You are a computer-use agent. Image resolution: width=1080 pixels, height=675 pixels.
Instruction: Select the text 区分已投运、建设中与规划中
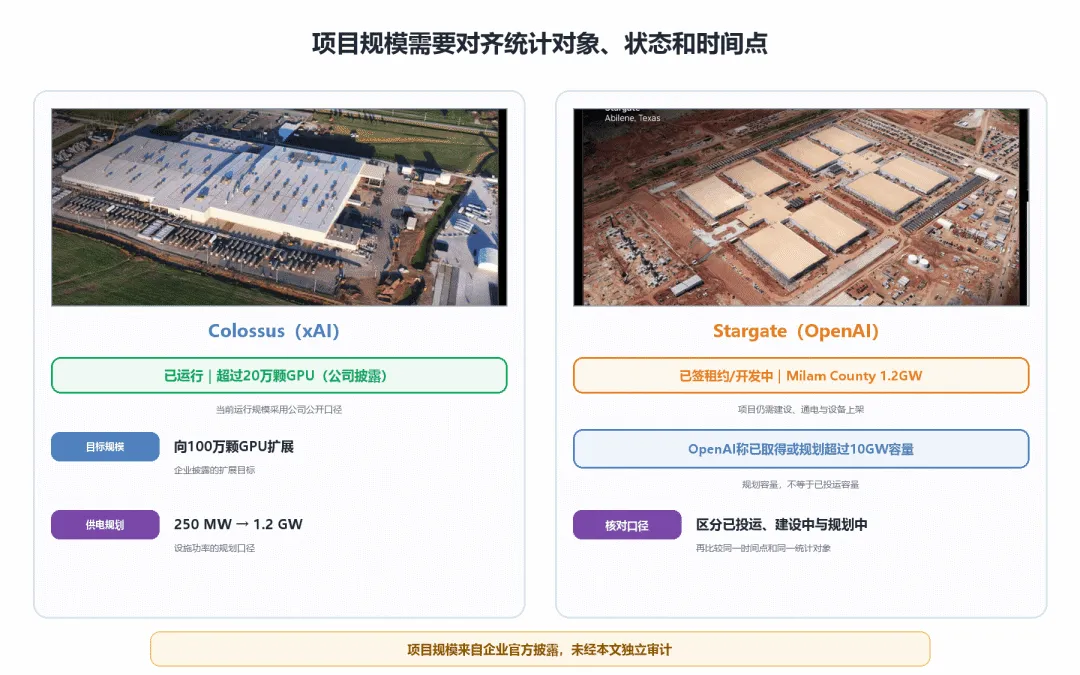(781, 525)
